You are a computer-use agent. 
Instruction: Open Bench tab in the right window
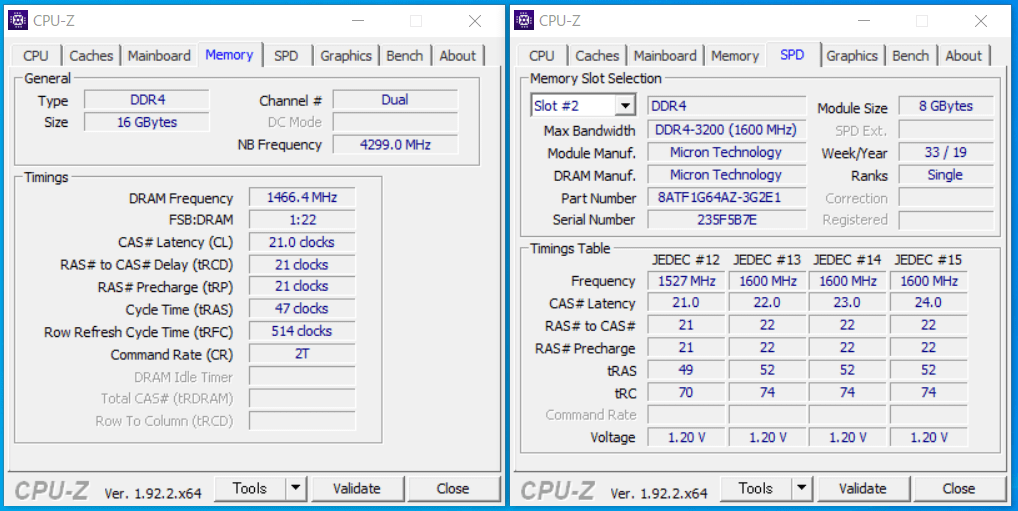[910, 56]
